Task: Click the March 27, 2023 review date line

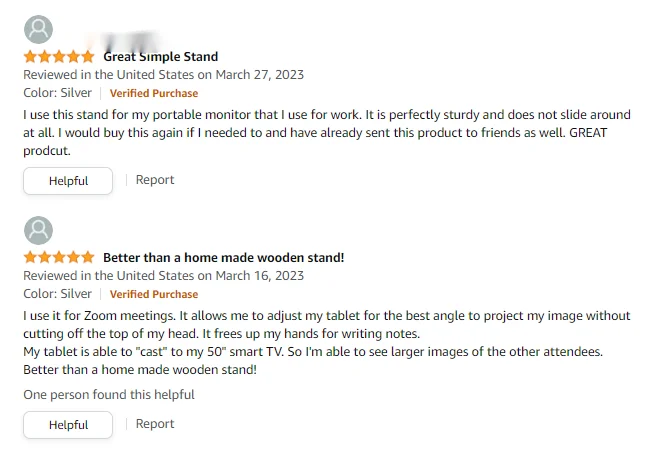Action: 164,75
